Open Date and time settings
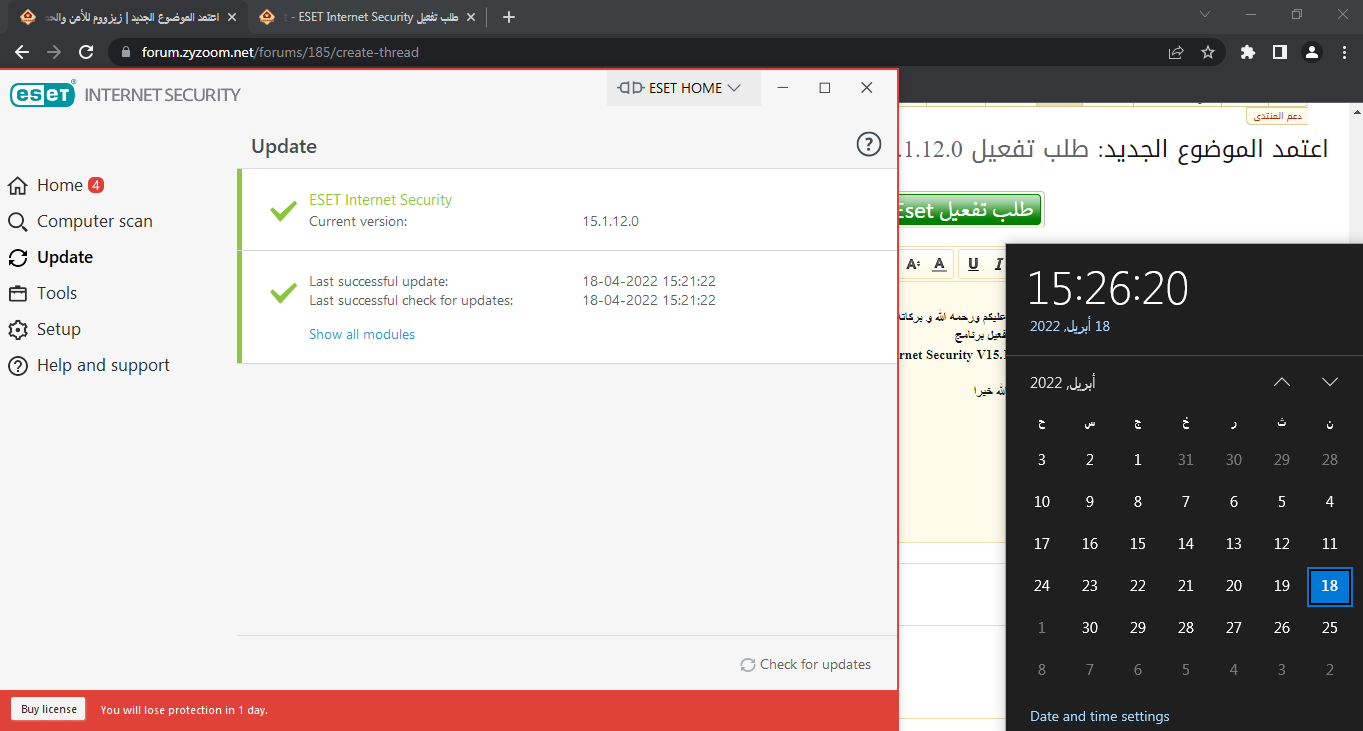The image size is (1363, 731). click(x=1099, y=716)
